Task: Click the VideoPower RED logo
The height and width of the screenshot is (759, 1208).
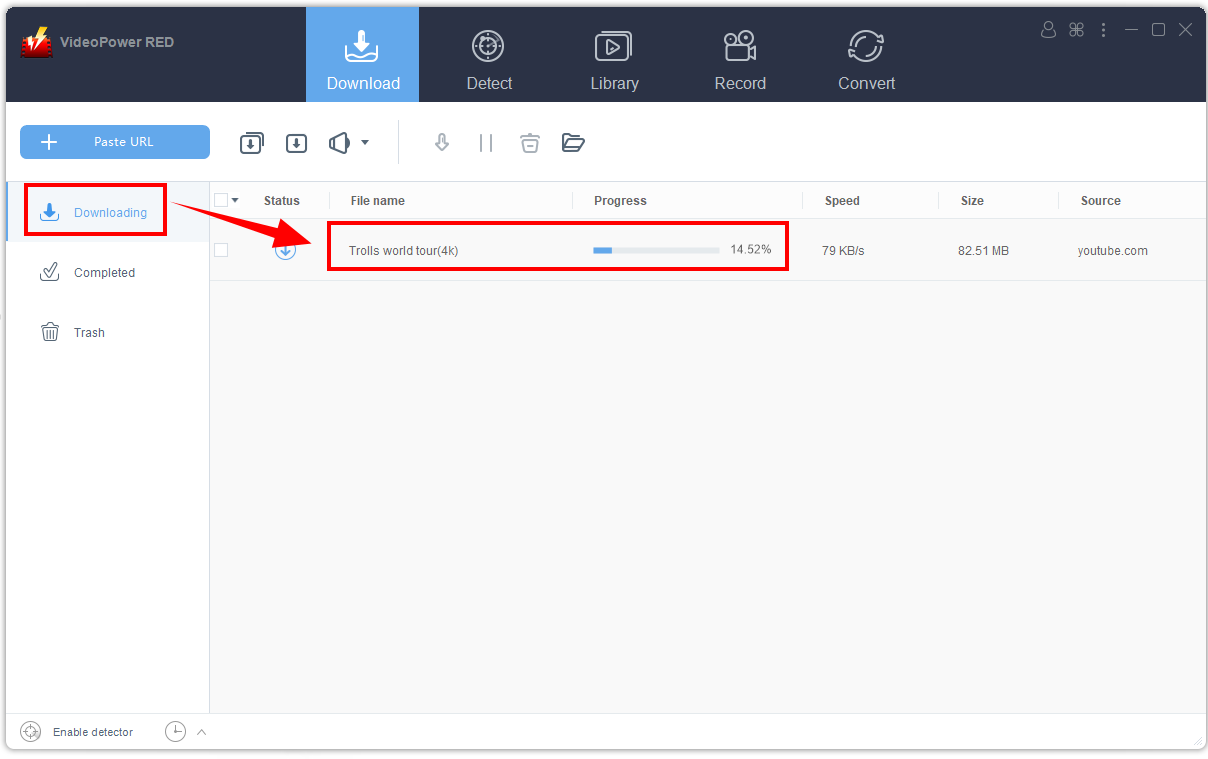Action: click(36, 42)
